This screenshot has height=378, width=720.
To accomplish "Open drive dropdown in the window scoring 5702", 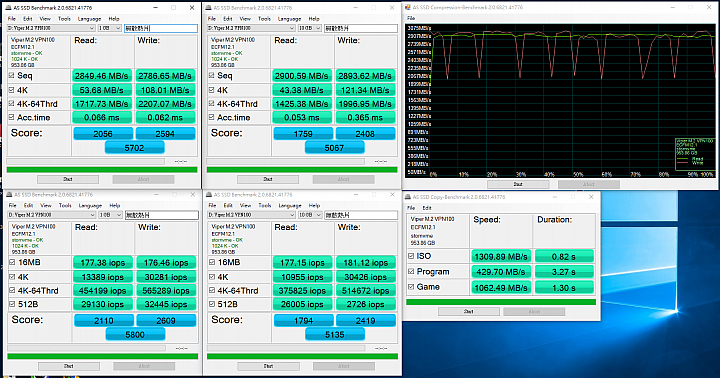I will coord(51,28).
